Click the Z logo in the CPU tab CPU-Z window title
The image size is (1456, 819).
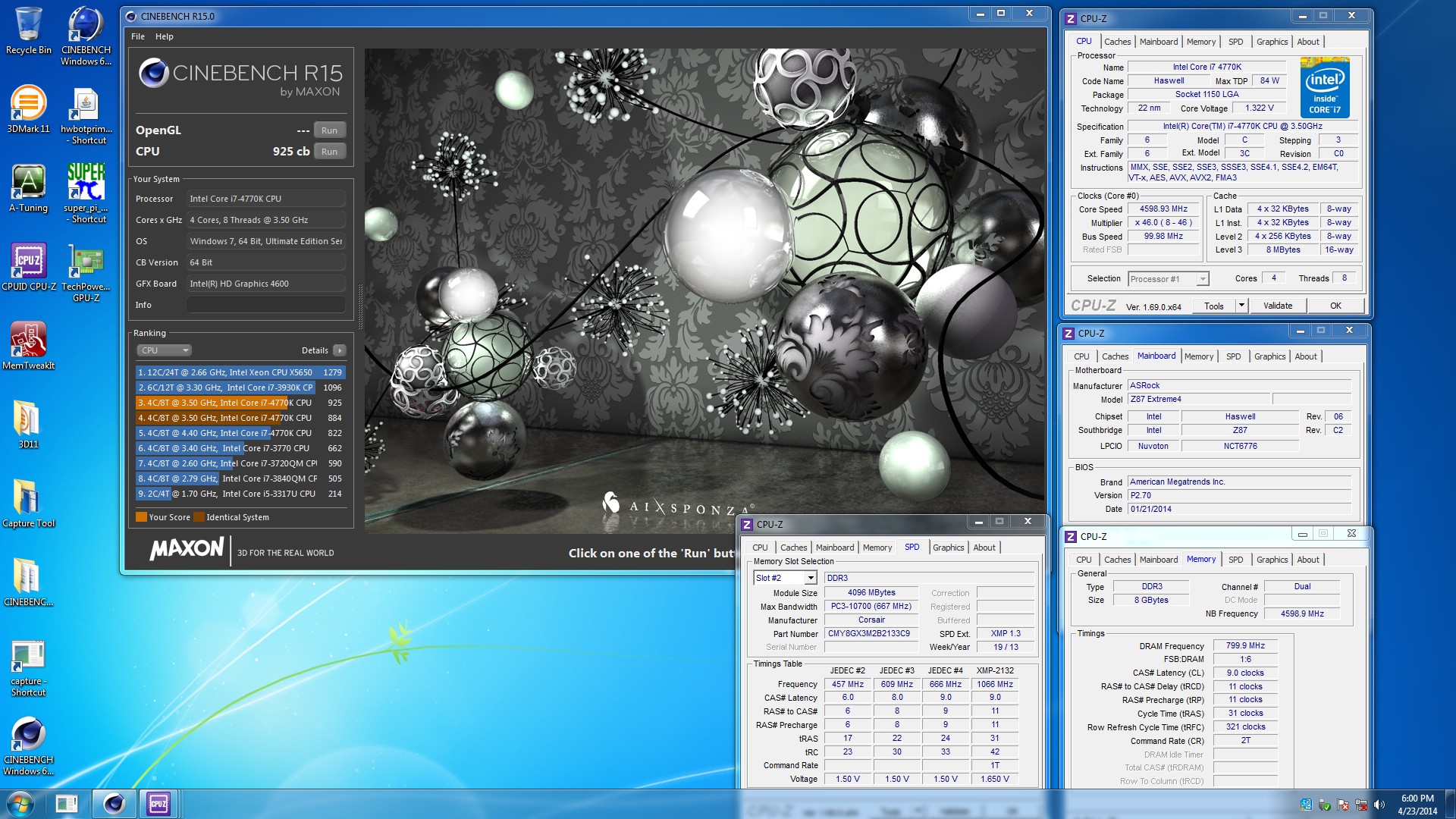[x=1071, y=18]
